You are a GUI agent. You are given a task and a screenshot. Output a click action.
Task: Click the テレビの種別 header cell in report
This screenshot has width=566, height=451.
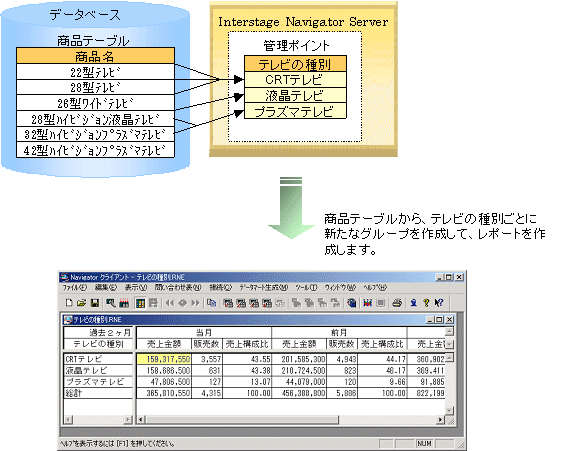[x=98, y=344]
